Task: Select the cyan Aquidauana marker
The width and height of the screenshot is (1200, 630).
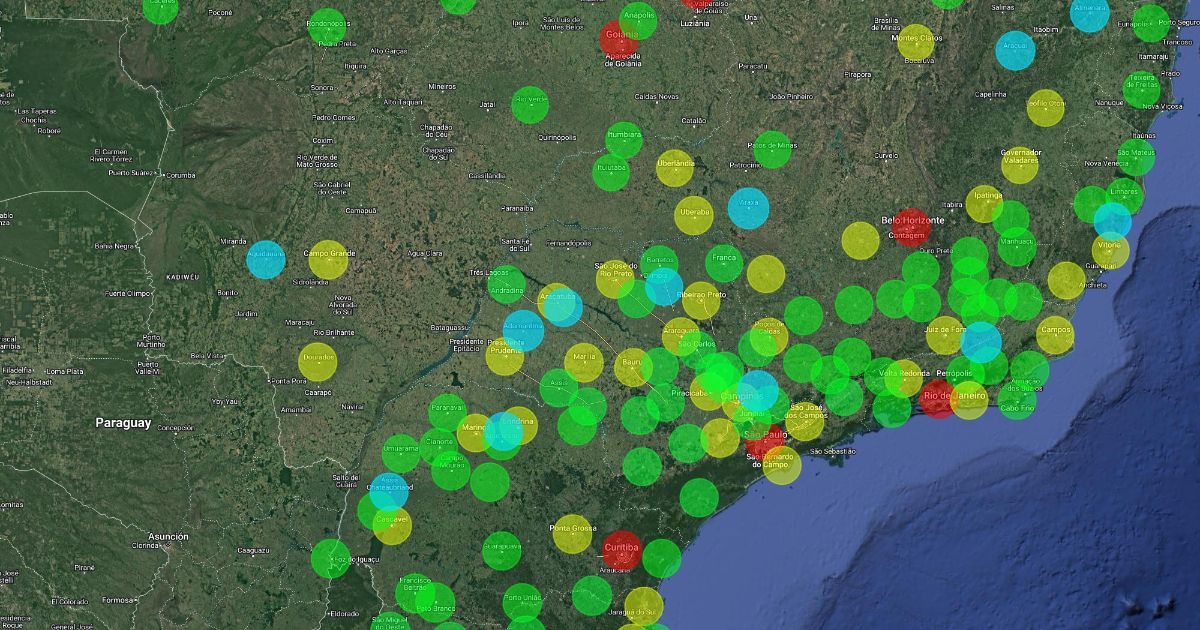Action: click(266, 259)
